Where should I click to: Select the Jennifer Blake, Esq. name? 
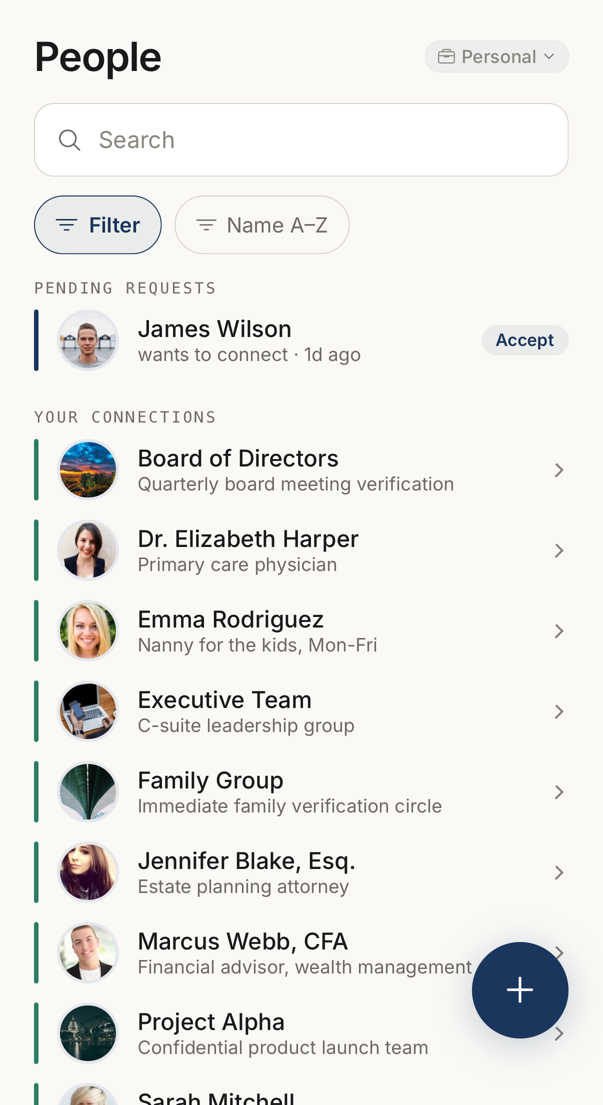pyautogui.click(x=247, y=860)
